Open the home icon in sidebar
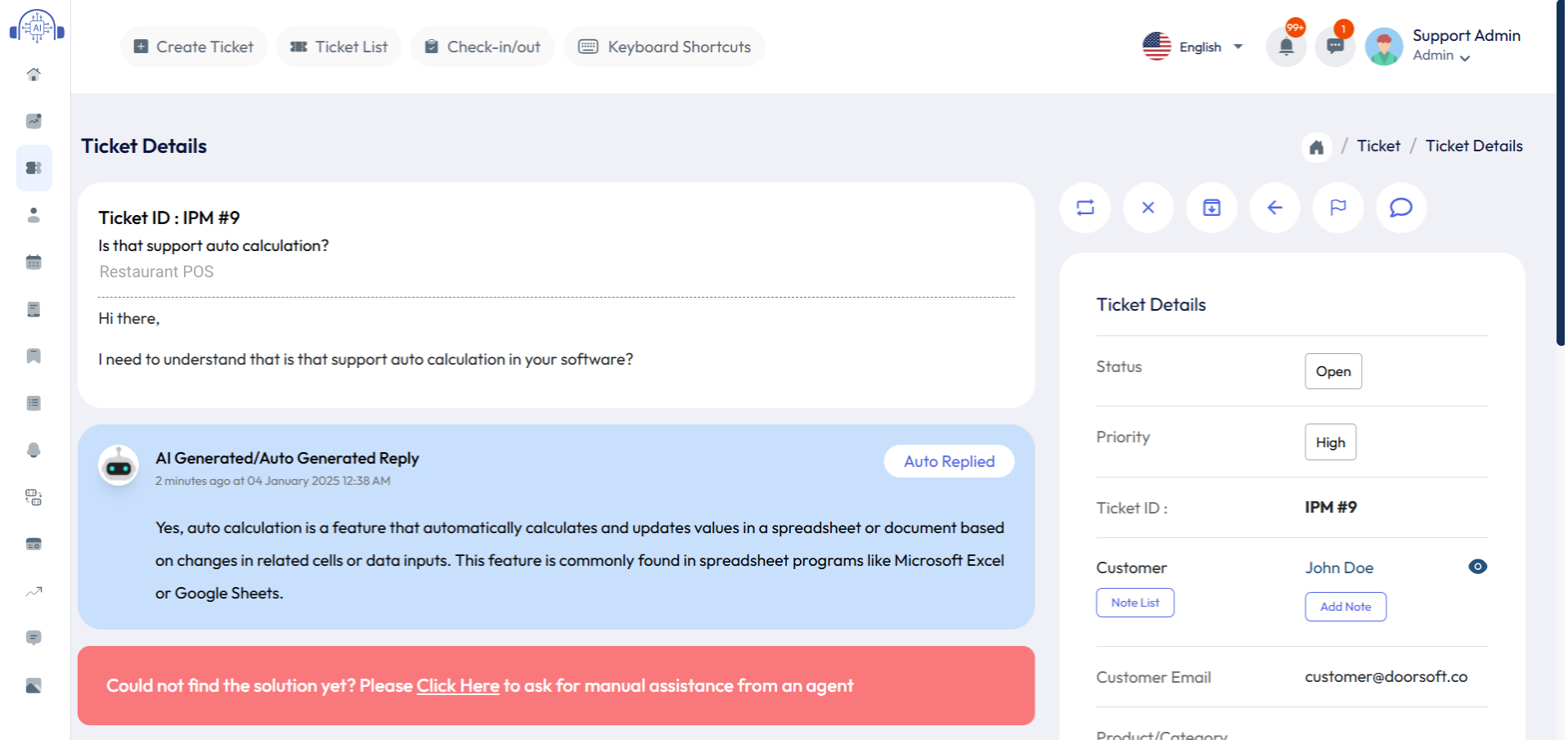This screenshot has height=740, width=1568. 34,74
